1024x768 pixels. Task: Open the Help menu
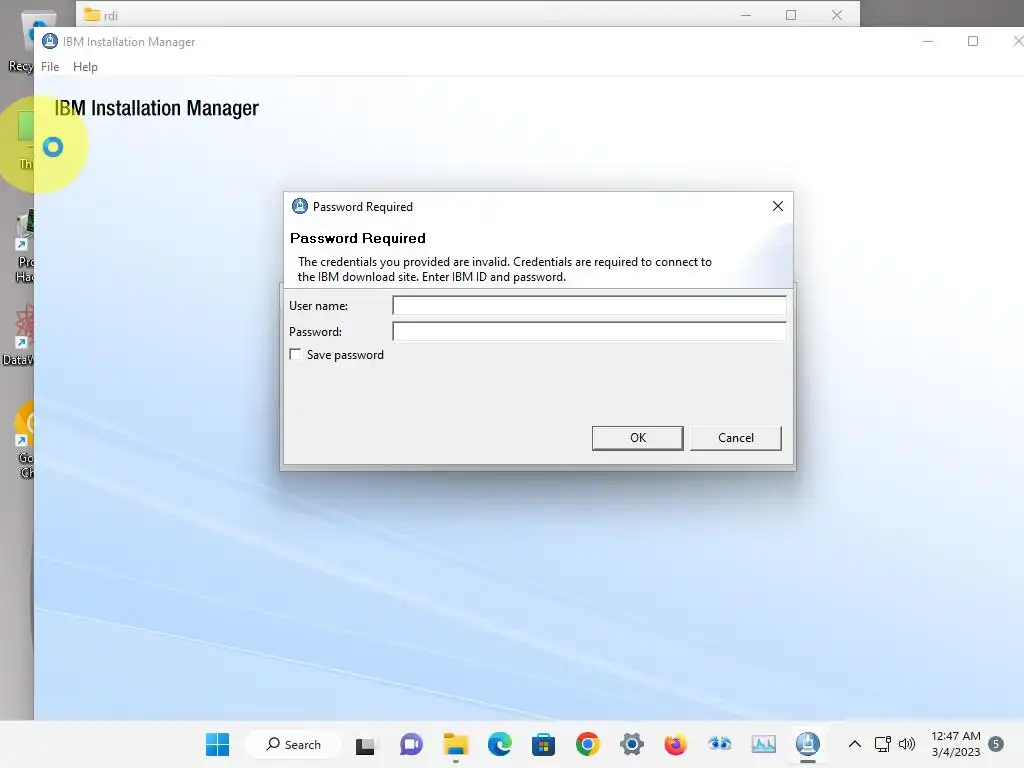point(85,67)
